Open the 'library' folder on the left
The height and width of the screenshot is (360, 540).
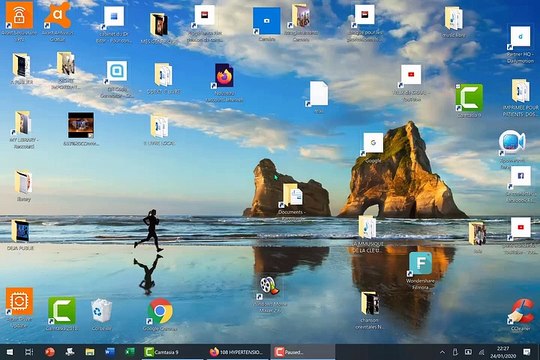(x=23, y=182)
